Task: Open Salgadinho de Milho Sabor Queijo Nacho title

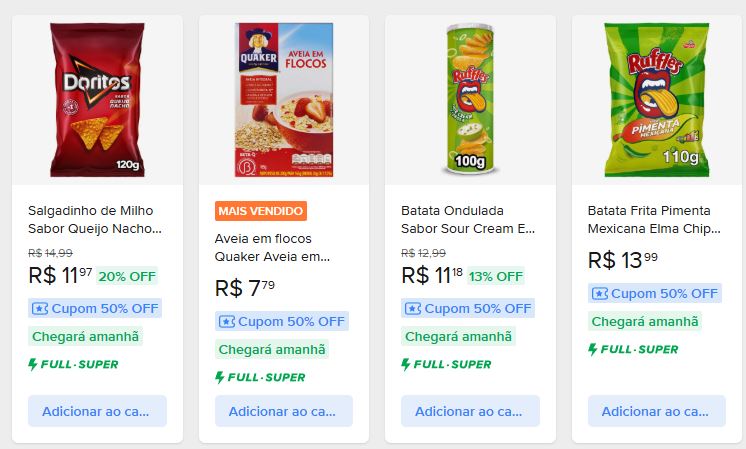Action: click(x=95, y=220)
